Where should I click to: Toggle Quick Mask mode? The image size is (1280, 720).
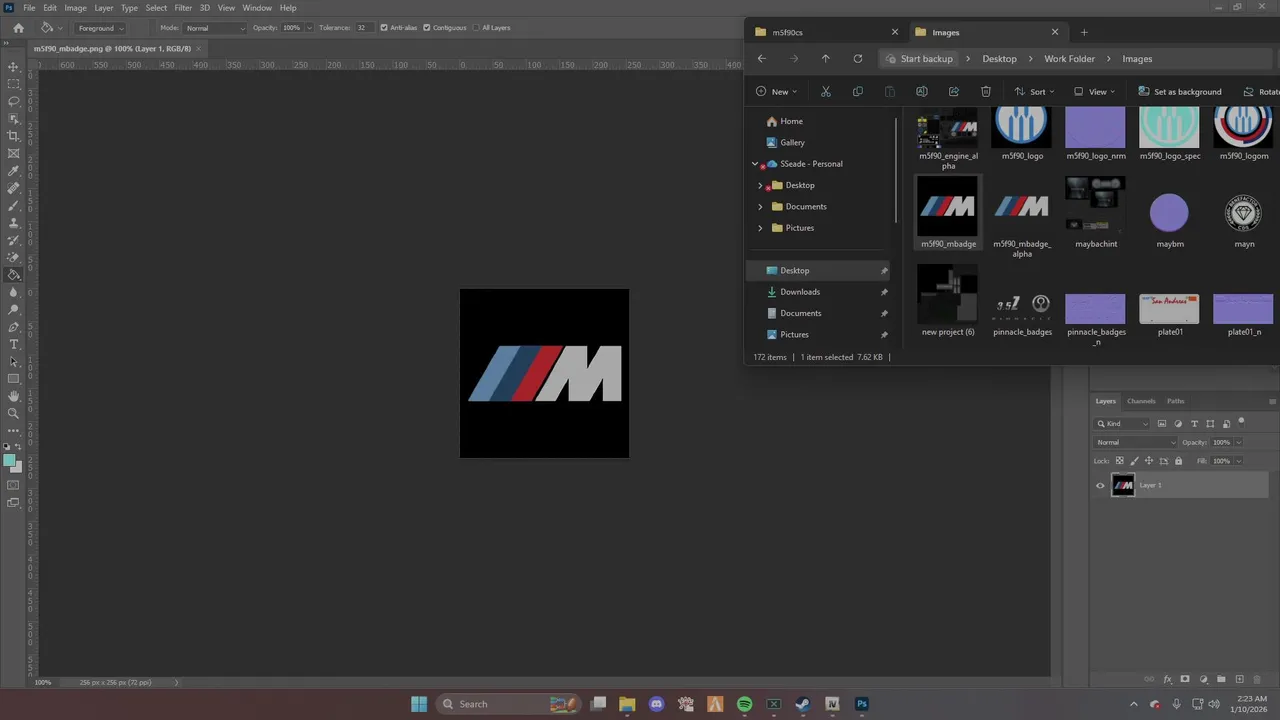(x=13, y=485)
